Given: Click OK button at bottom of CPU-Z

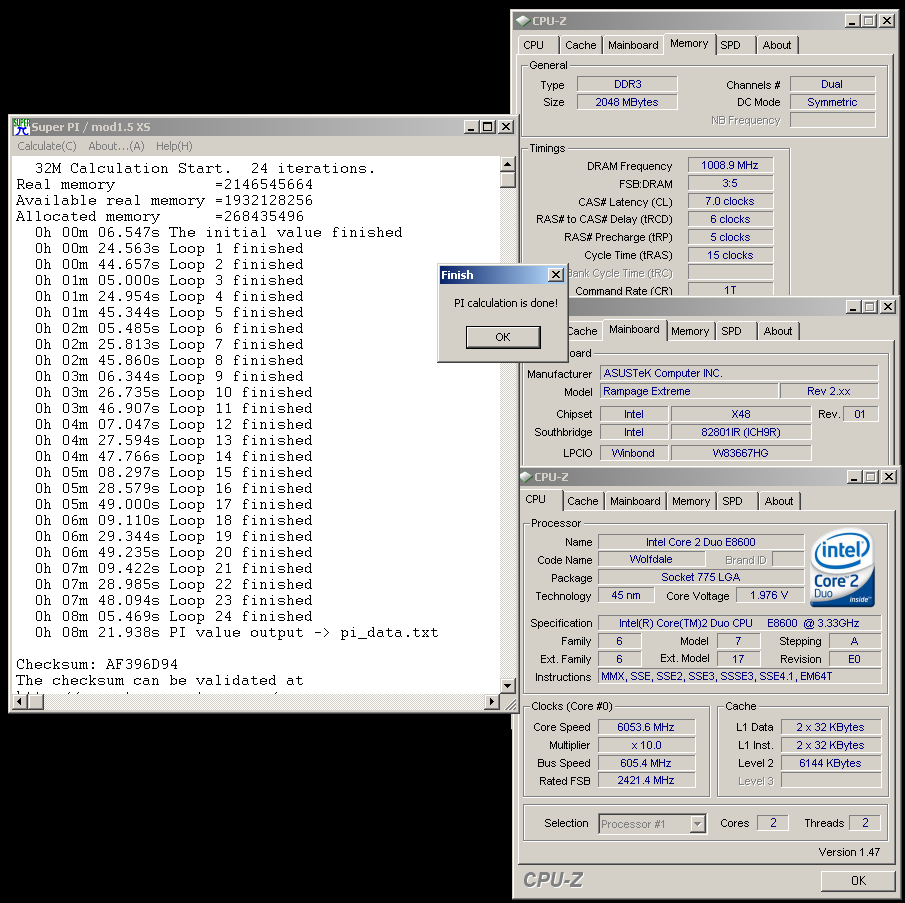Looking at the screenshot, I should coord(858,880).
